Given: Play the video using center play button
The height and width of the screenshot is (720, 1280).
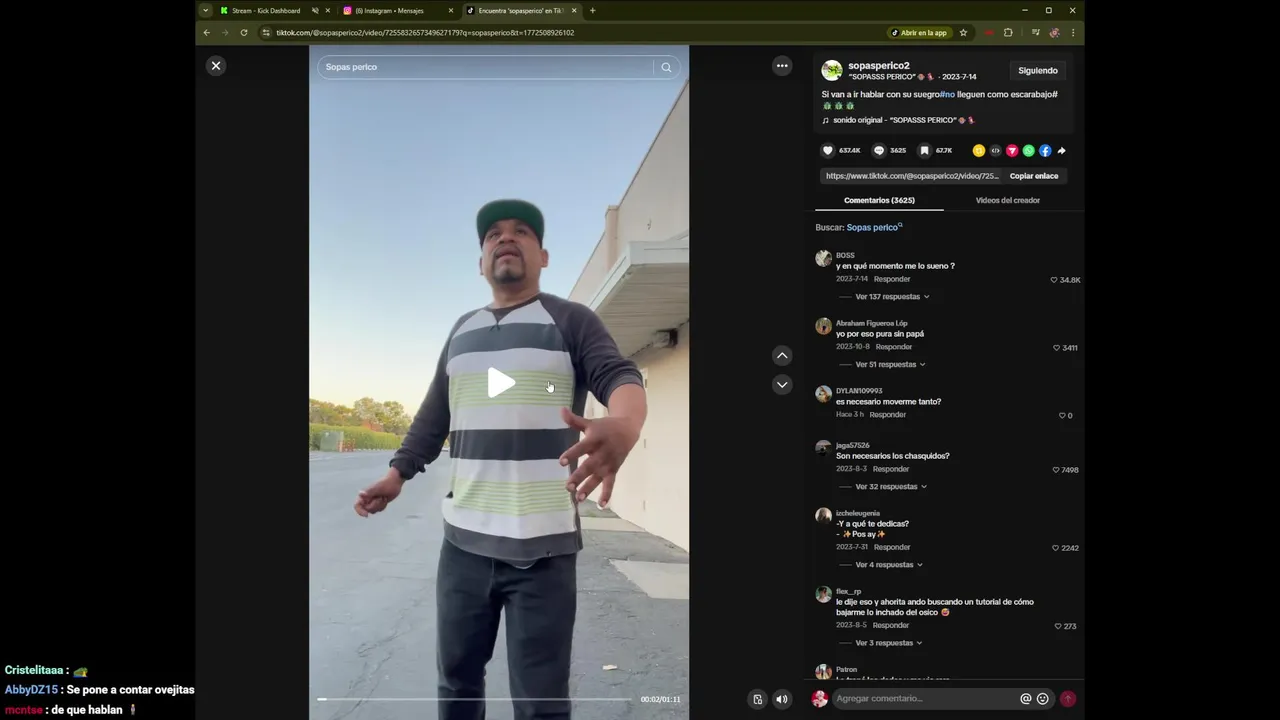Looking at the screenshot, I should tap(500, 382).
